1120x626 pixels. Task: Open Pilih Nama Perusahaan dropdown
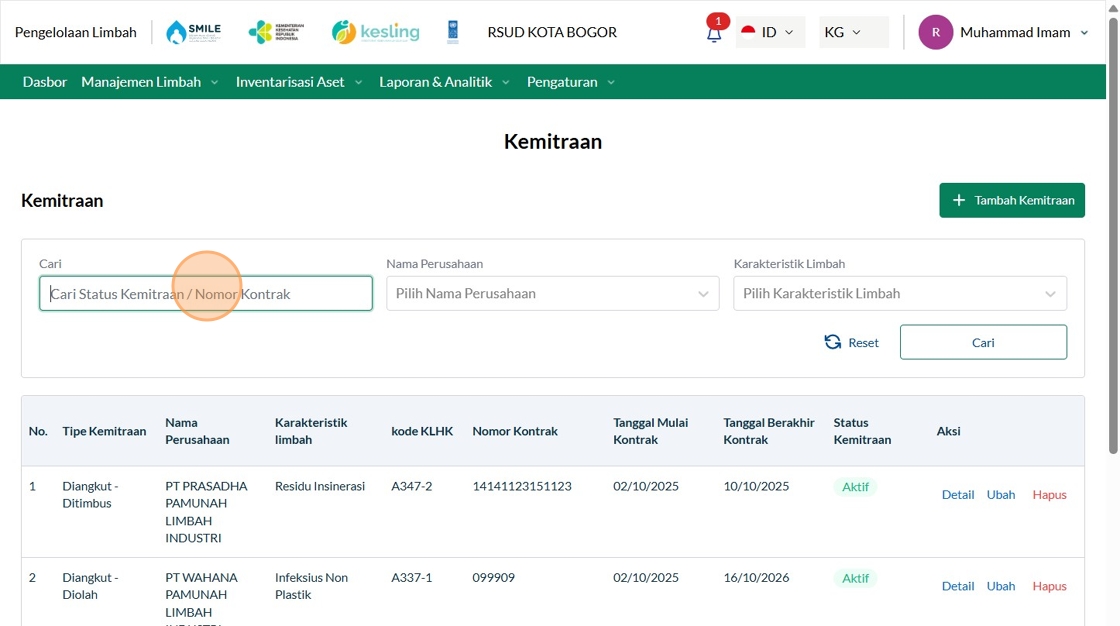click(x=553, y=294)
